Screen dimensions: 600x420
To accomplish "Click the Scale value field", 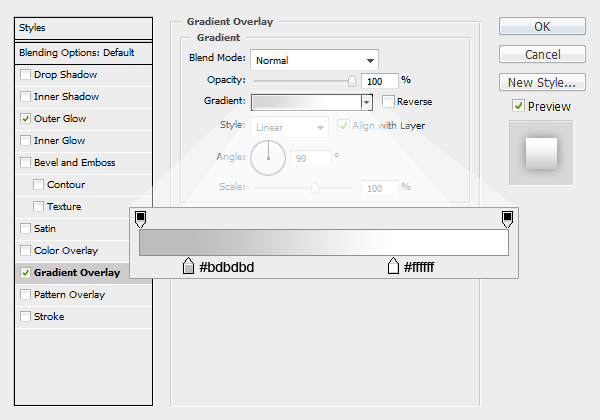I will pyautogui.click(x=380, y=188).
